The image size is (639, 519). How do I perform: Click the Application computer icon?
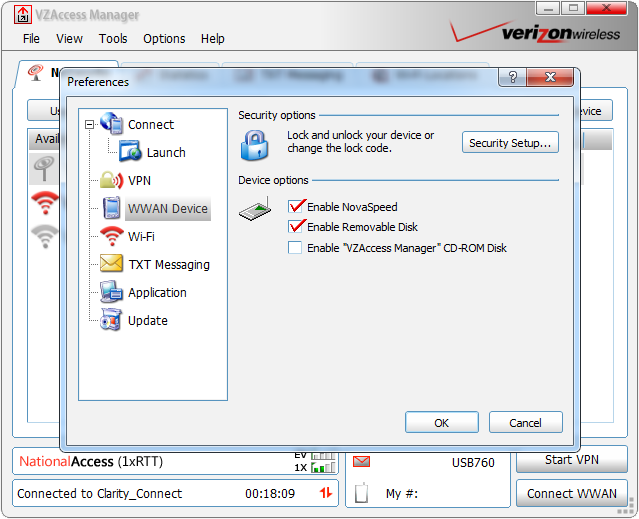point(111,292)
